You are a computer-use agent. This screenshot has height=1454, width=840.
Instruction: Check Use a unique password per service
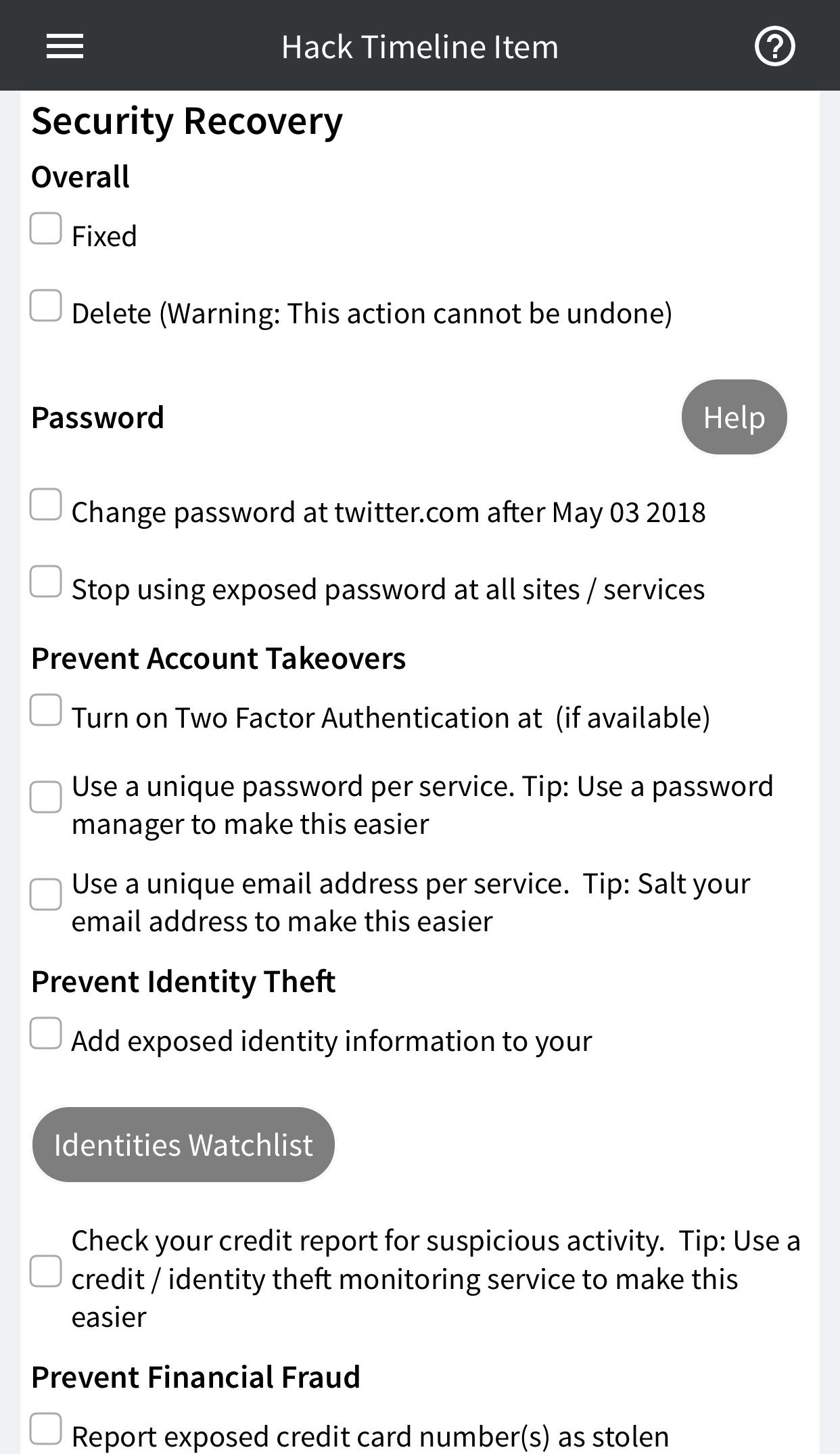point(46,797)
